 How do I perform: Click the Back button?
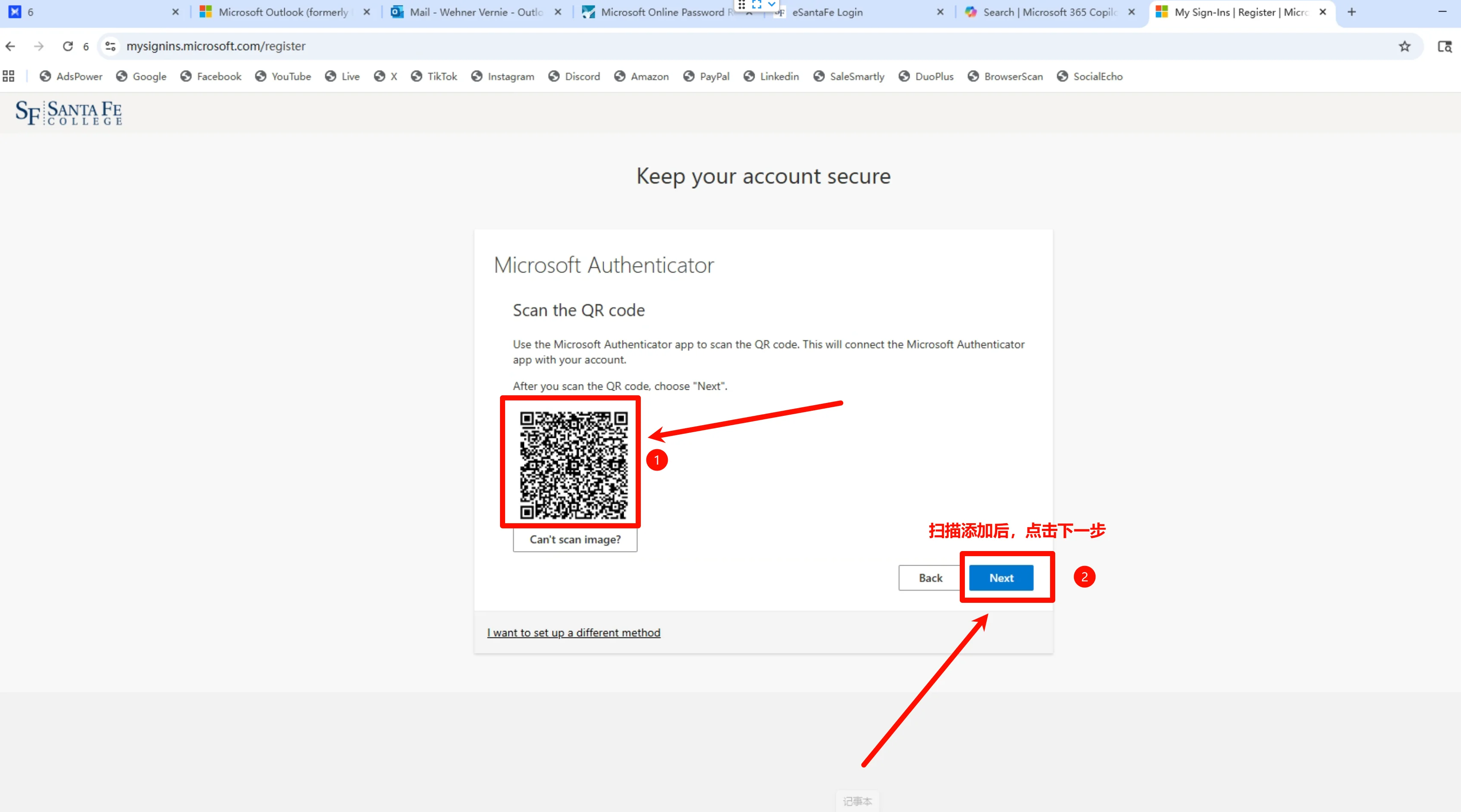click(x=930, y=578)
